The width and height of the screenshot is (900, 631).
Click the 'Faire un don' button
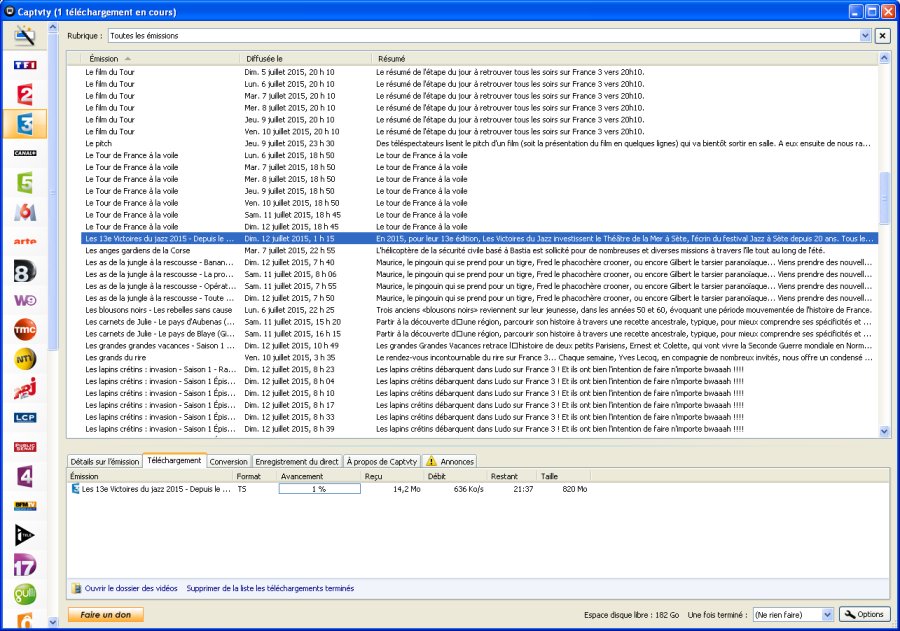coord(106,614)
